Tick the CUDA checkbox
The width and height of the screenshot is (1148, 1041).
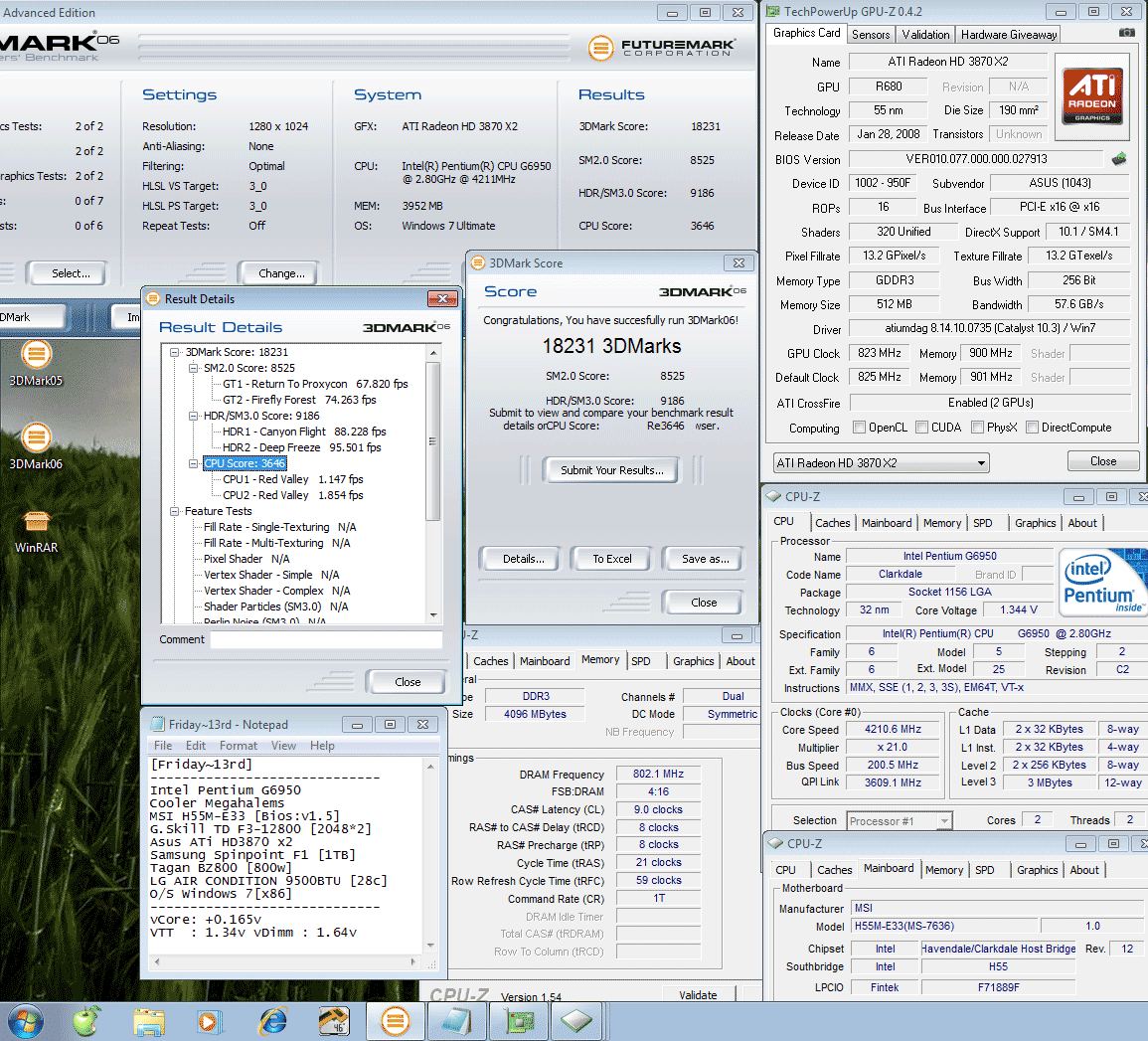[x=922, y=428]
